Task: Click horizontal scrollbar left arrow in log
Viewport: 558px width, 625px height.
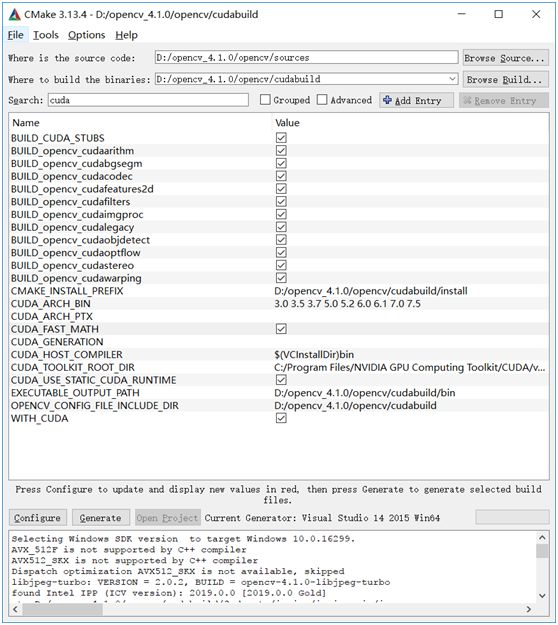Action: point(15,609)
